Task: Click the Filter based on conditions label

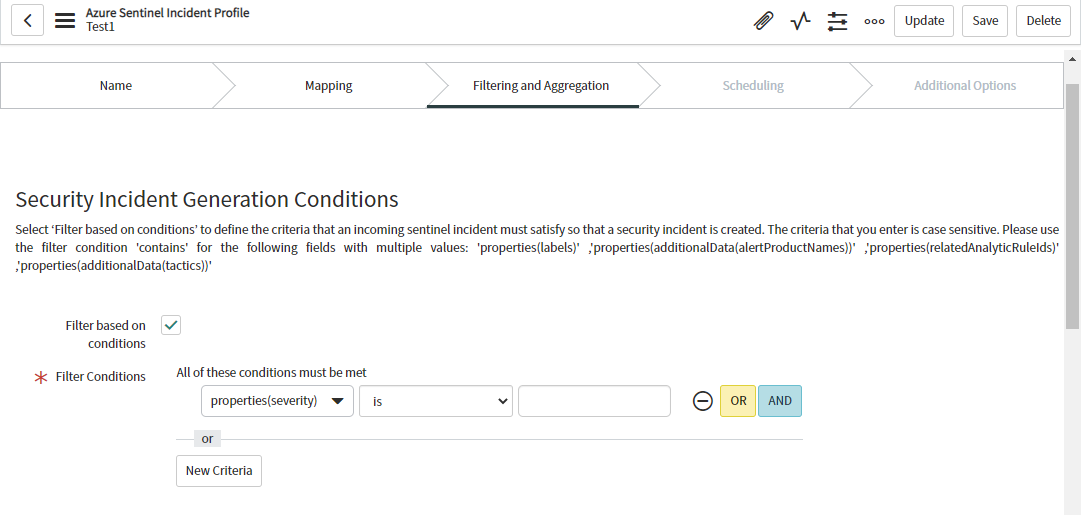Action: [x=105, y=334]
